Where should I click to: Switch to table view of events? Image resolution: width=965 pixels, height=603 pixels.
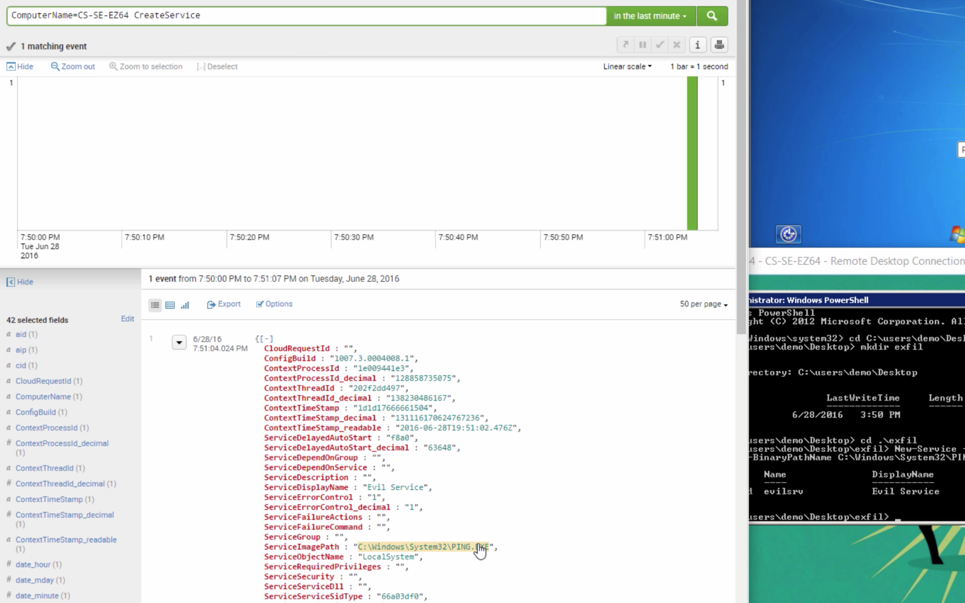(x=170, y=305)
